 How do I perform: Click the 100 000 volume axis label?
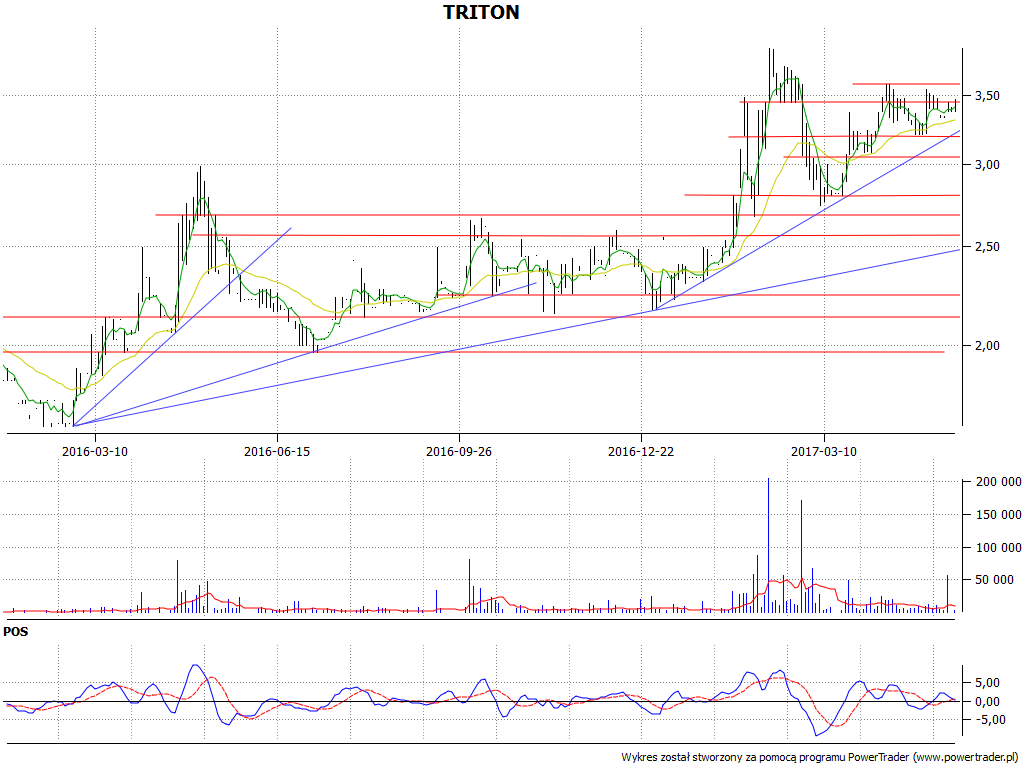click(998, 548)
